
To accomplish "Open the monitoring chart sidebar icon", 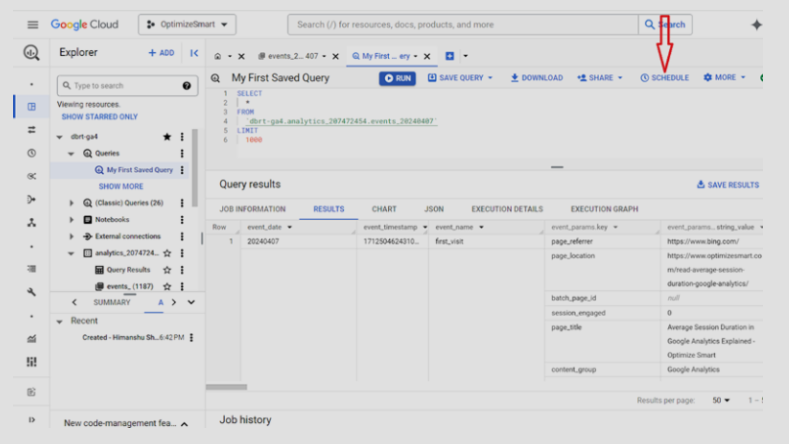I will pyautogui.click(x=32, y=339).
